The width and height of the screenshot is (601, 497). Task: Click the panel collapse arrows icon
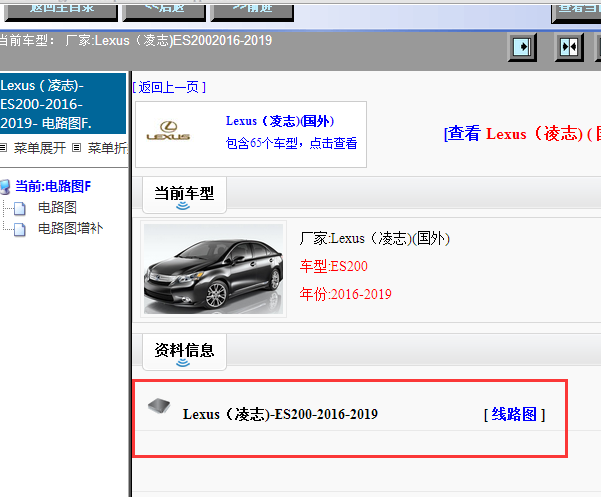pyautogui.click(x=569, y=48)
